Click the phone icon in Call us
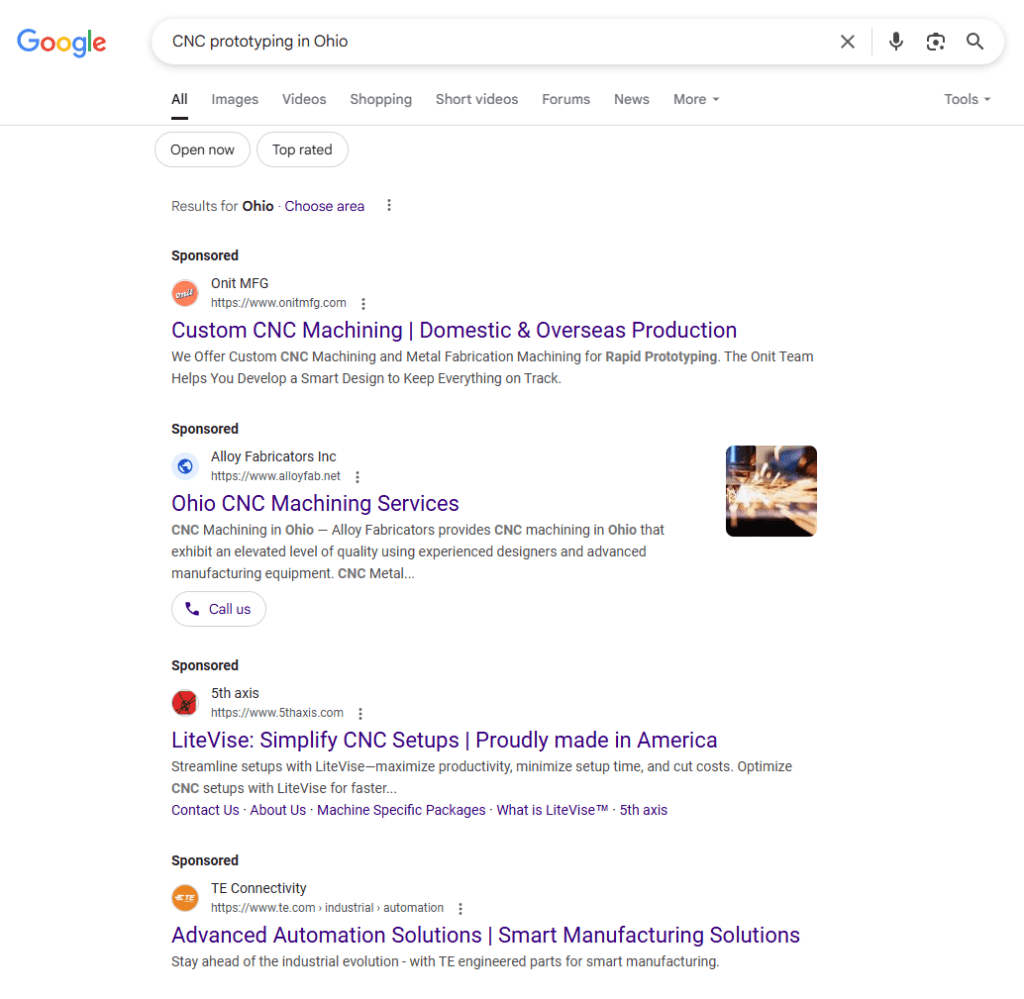The image size is (1024, 999). (x=191, y=609)
